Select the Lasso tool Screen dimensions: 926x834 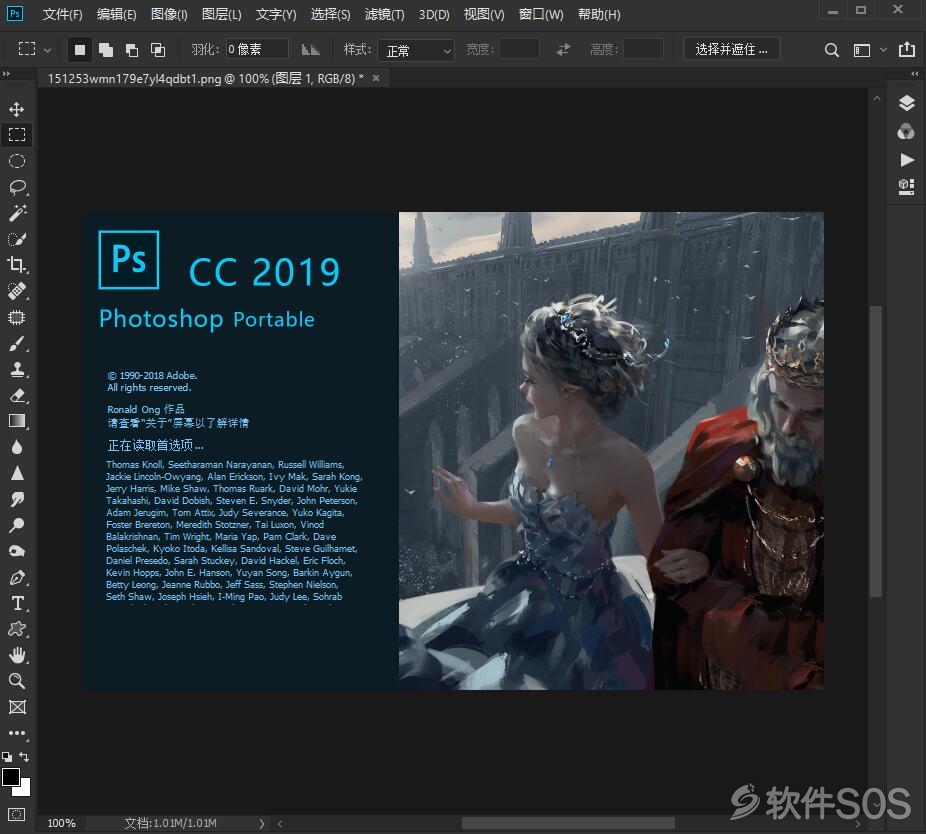point(17,187)
